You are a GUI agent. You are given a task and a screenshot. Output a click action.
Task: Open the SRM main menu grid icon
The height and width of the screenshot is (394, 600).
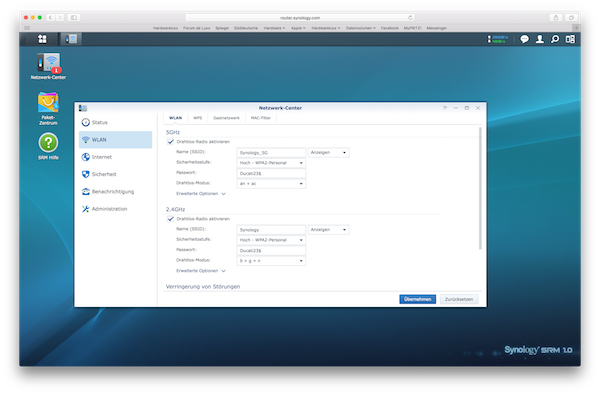pyautogui.click(x=42, y=39)
